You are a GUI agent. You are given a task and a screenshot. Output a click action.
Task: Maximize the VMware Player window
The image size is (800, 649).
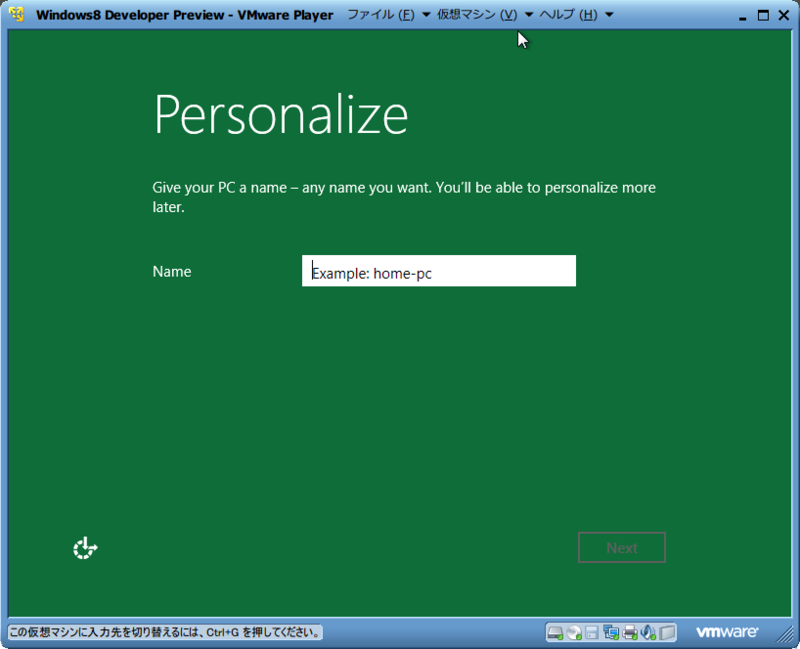(763, 15)
